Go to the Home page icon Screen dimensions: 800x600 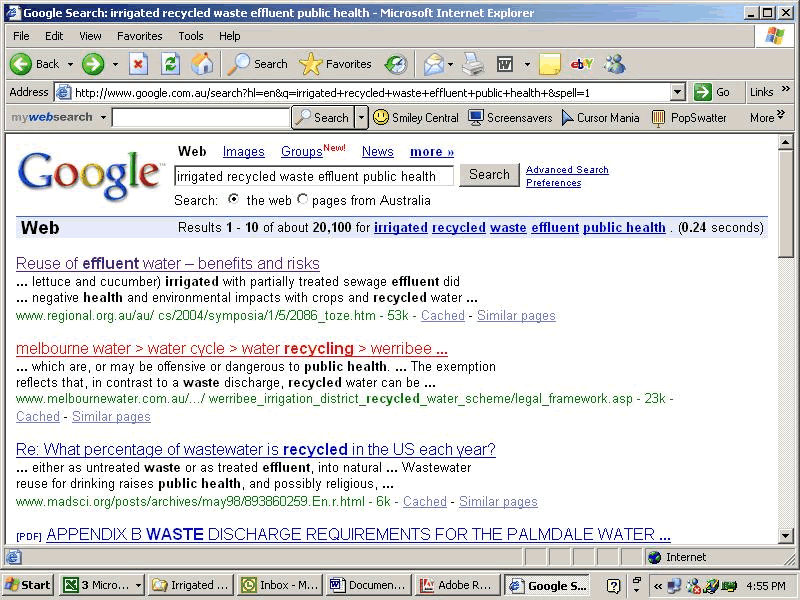click(202, 64)
